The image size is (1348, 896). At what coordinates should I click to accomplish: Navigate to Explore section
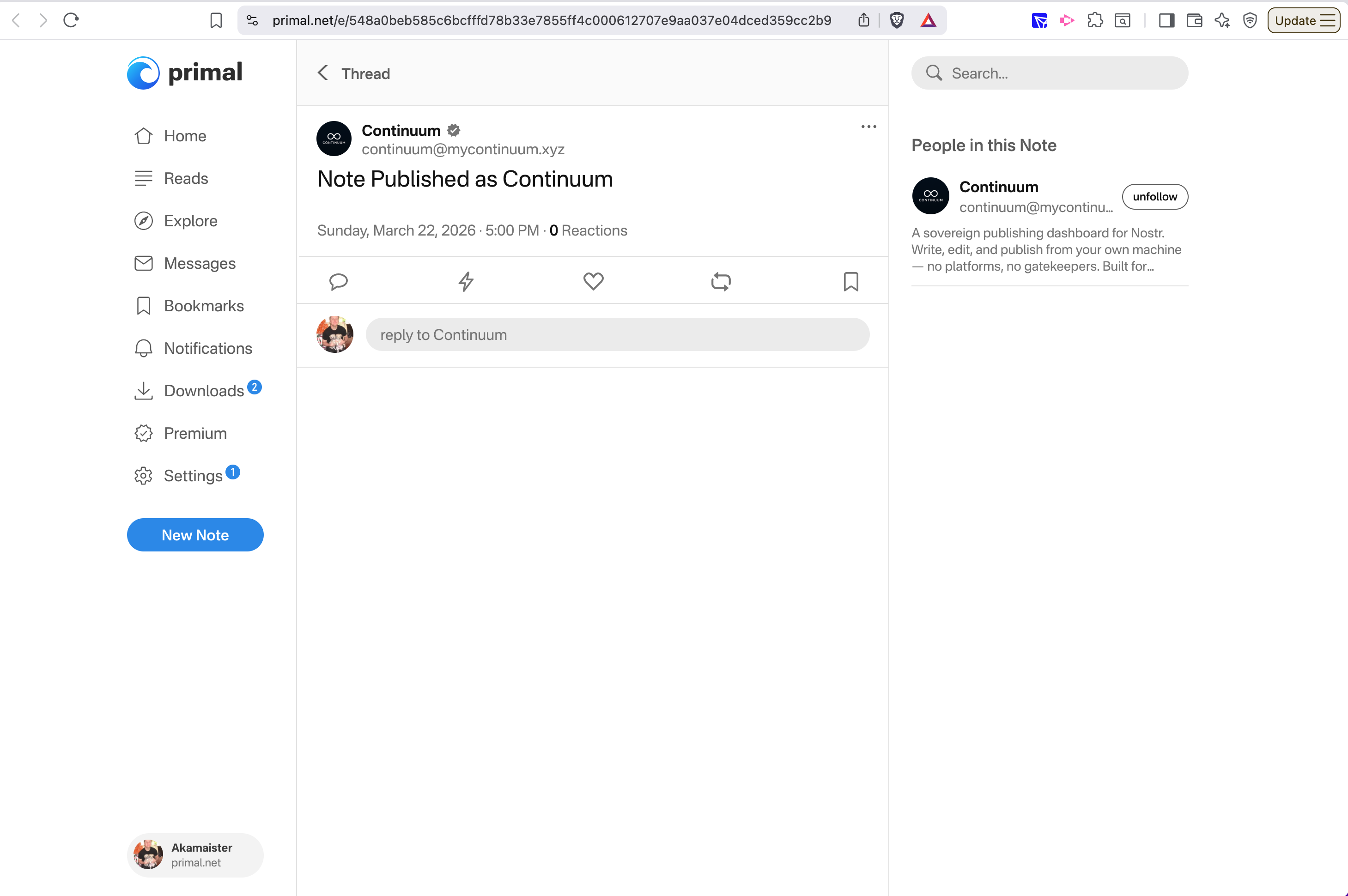pyautogui.click(x=190, y=221)
